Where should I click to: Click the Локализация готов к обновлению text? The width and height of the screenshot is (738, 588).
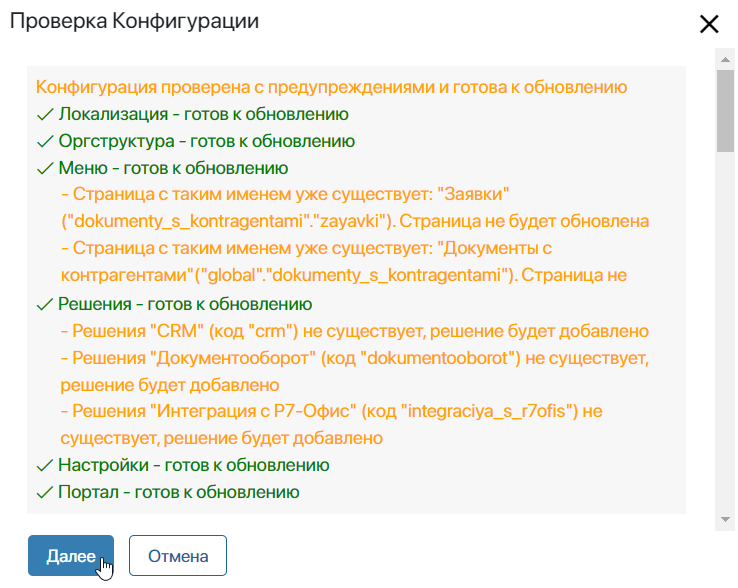203,114
